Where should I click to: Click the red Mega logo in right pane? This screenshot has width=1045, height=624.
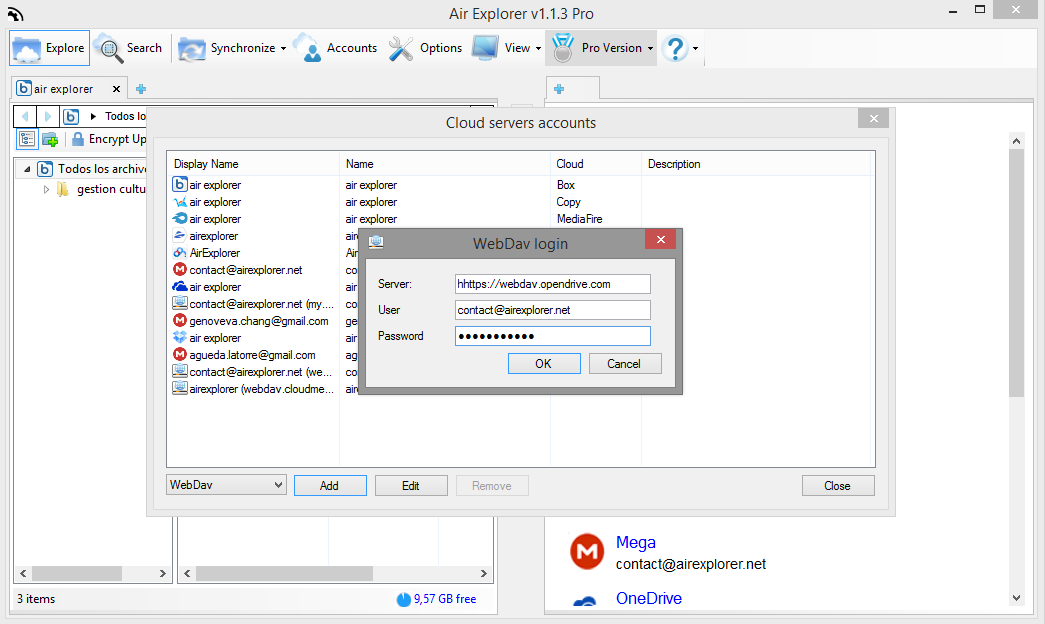click(x=587, y=551)
